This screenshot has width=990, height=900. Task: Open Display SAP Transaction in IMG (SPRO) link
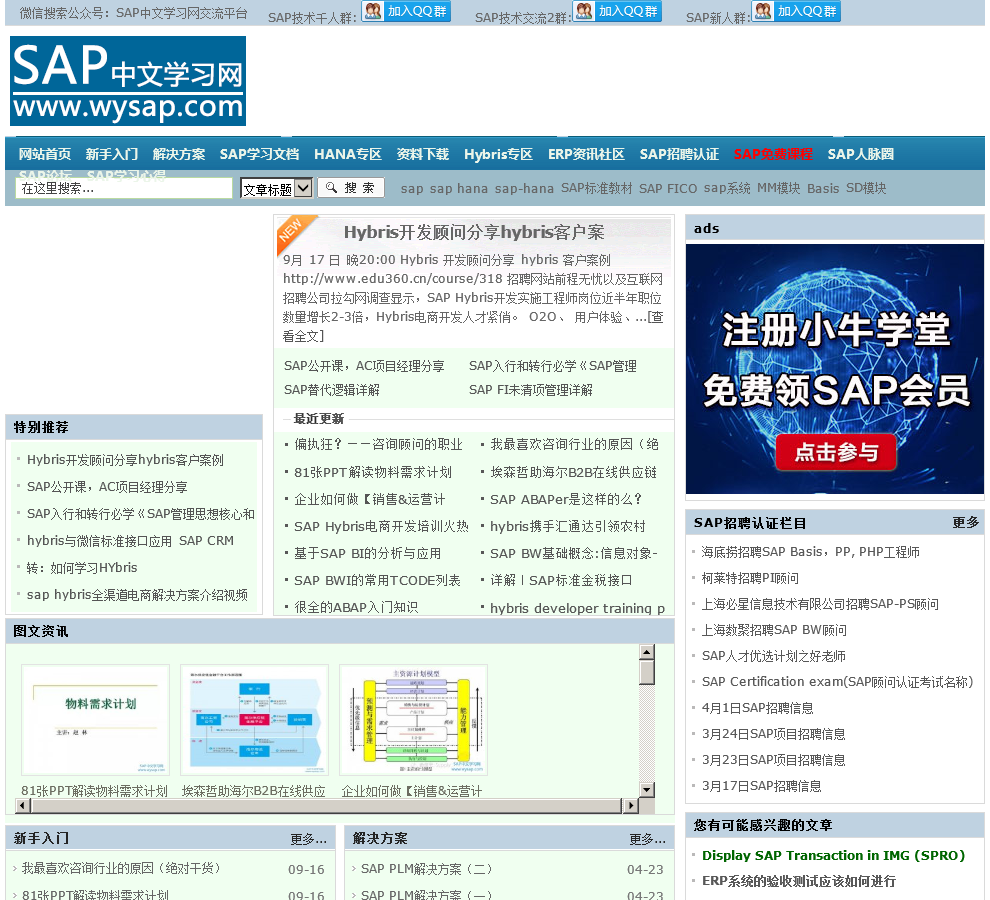coord(833,855)
